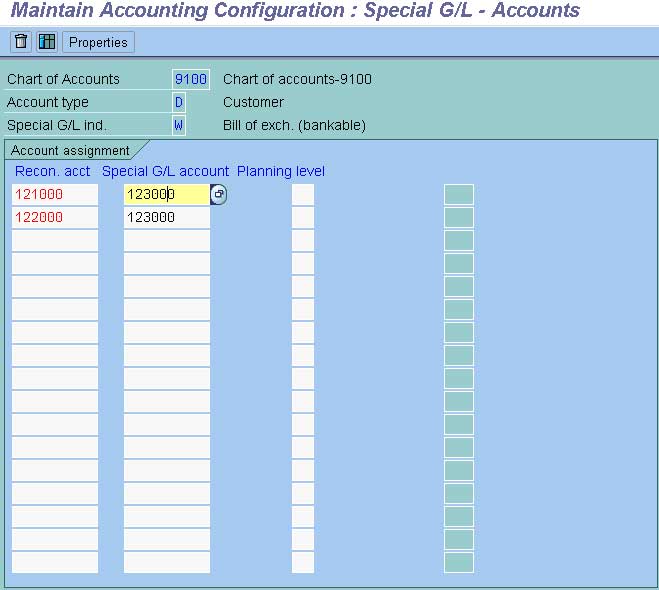659x590 pixels.
Task: Click the Special G/L ind. W field
Action: coord(179,125)
